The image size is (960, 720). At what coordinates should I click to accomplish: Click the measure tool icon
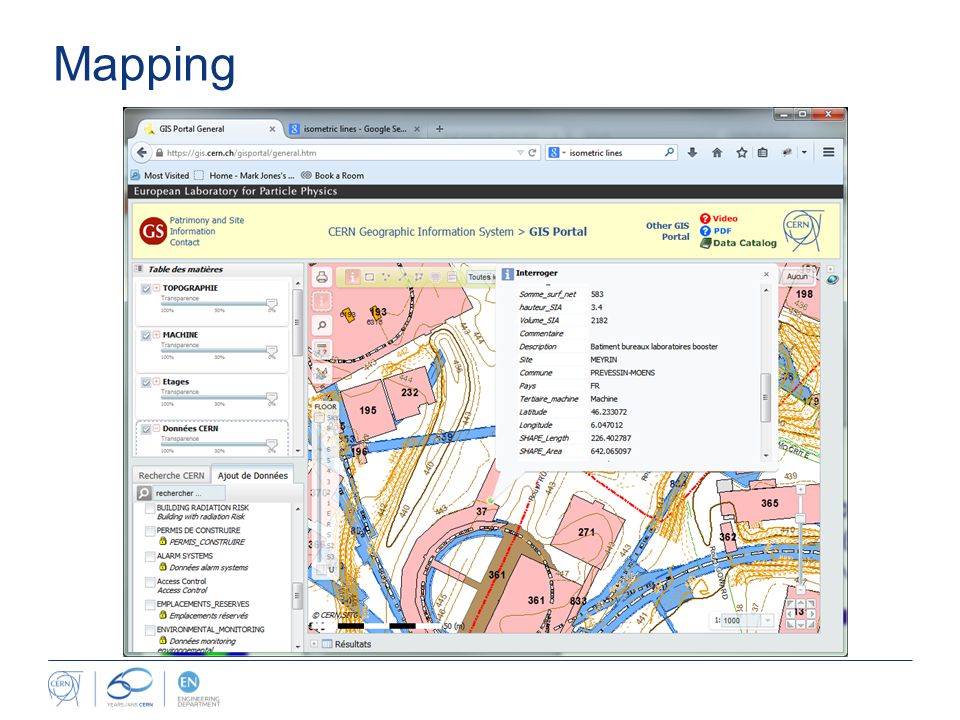pos(322,350)
